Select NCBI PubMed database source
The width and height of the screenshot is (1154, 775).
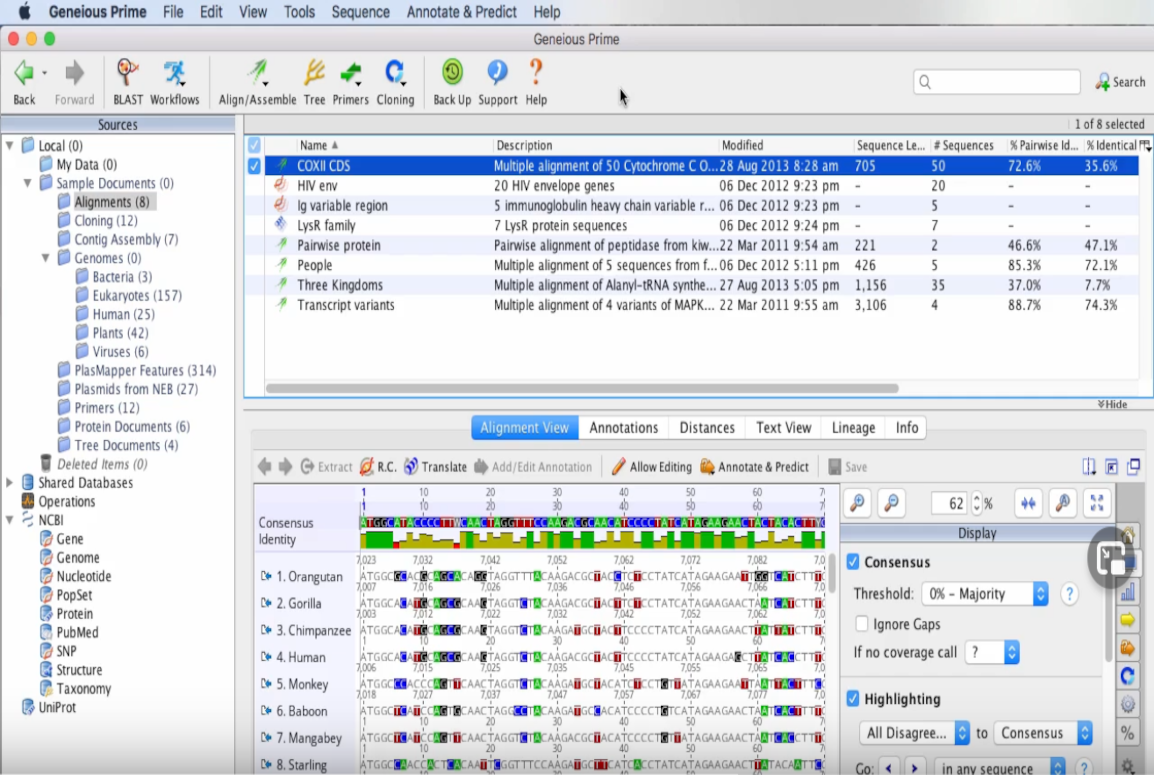click(77, 632)
